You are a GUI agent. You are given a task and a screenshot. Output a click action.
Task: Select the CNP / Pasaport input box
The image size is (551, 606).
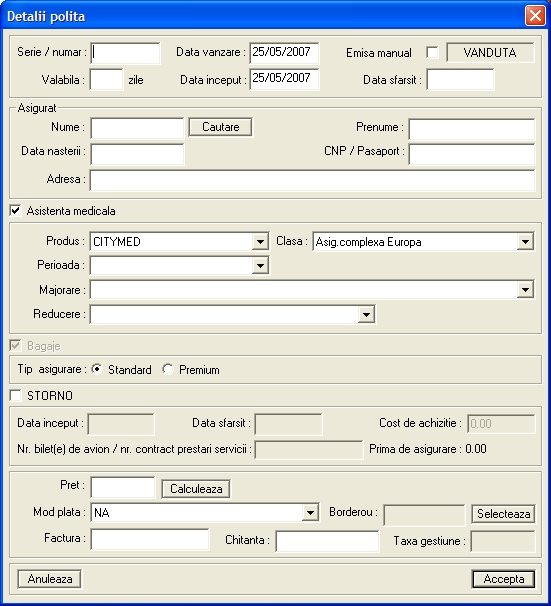[471, 154]
